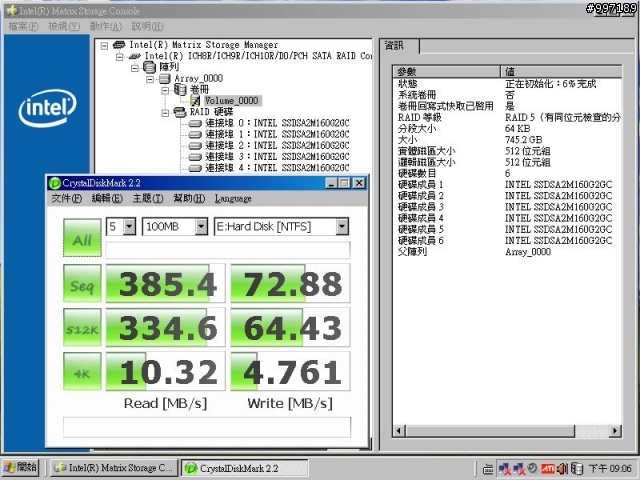640x480 pixels.
Task: Select the disk icon for 連接埠 4
Action: tap(195, 168)
